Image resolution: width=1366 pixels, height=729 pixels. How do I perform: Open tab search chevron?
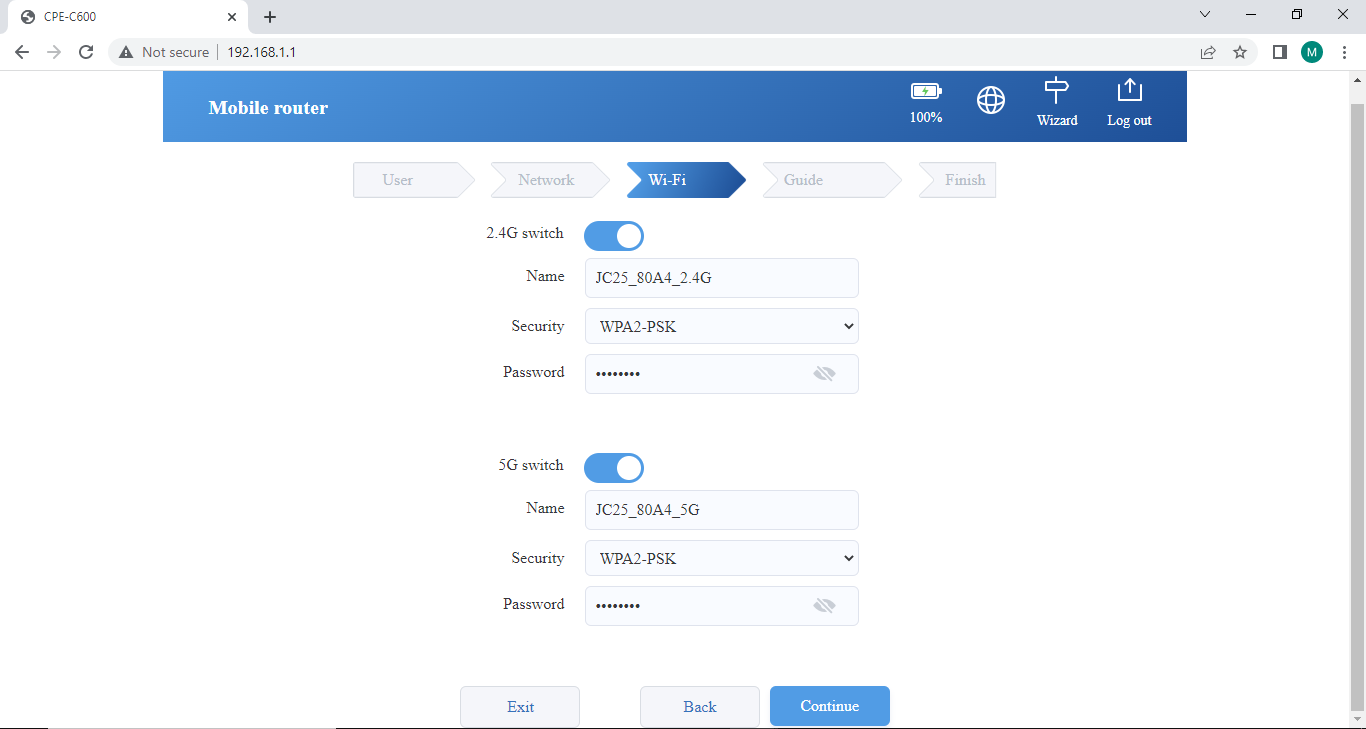[1205, 15]
